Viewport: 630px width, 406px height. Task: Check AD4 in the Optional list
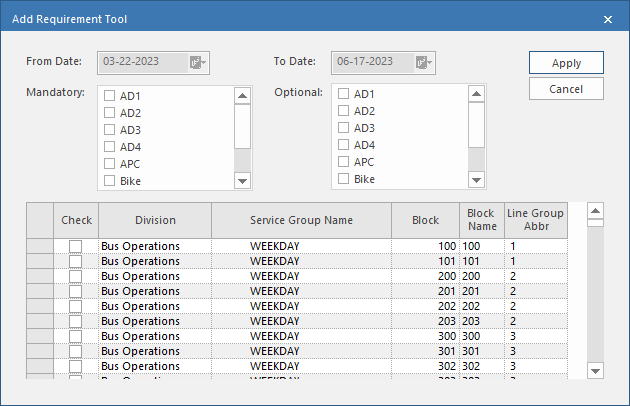click(x=343, y=144)
